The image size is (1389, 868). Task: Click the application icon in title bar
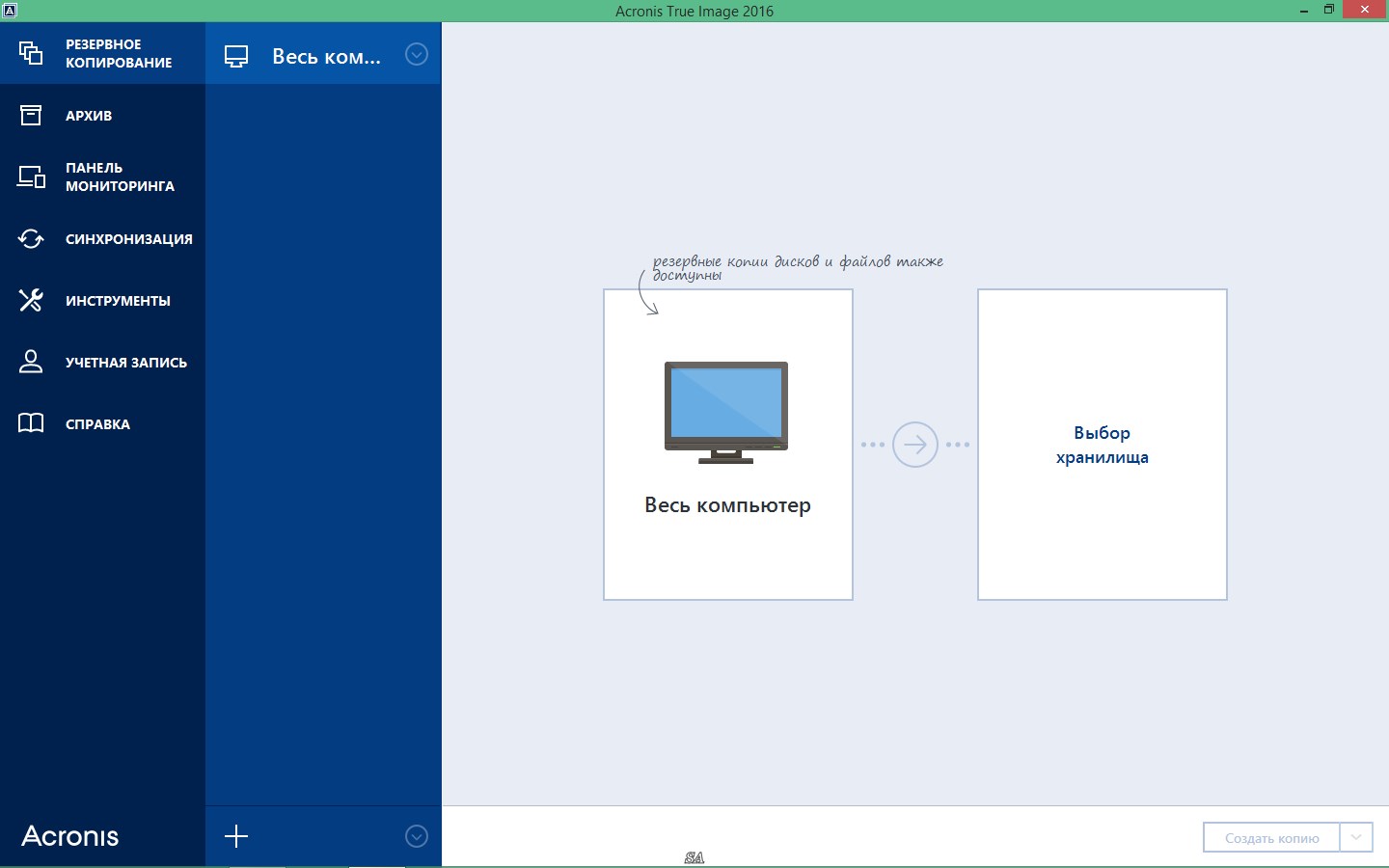[x=10, y=10]
